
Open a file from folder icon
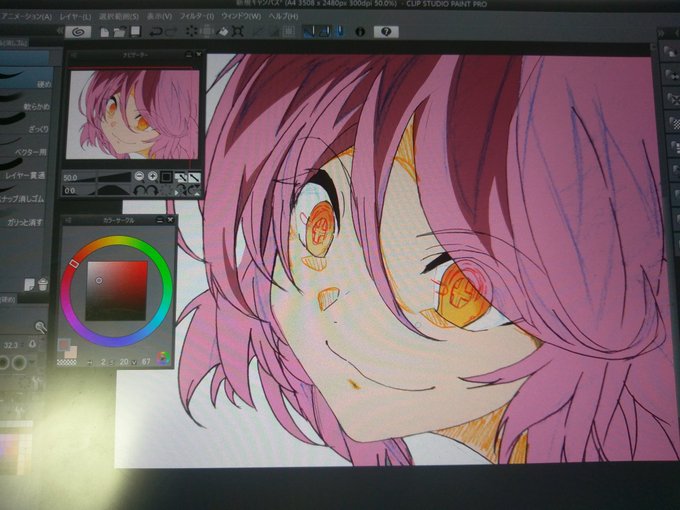pos(120,32)
